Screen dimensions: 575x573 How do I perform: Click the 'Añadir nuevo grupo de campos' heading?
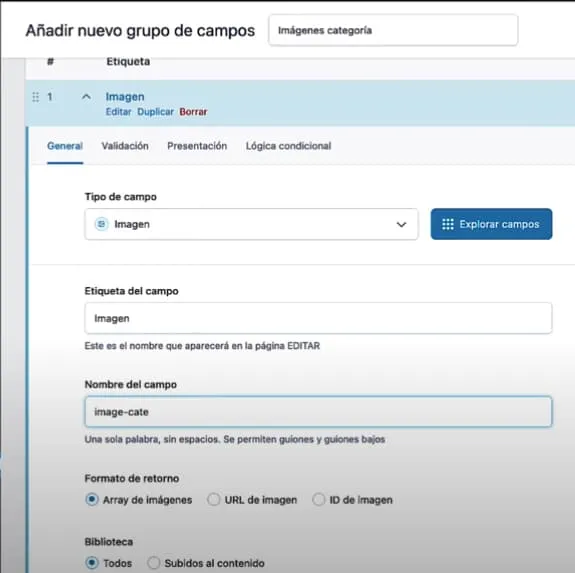[140, 30]
